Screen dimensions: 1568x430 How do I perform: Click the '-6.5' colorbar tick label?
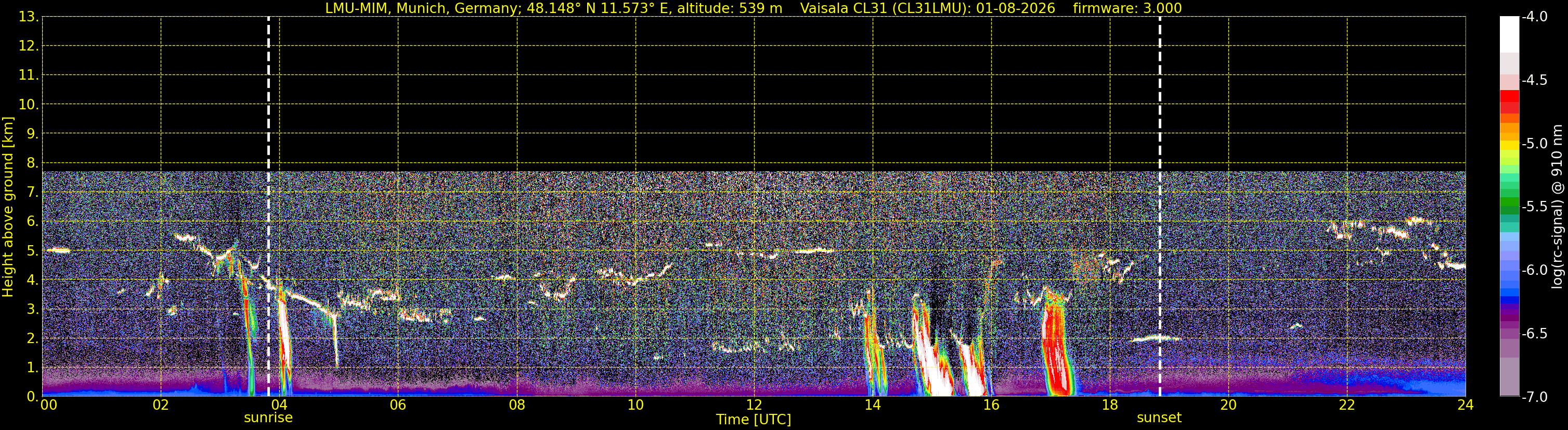click(1535, 333)
